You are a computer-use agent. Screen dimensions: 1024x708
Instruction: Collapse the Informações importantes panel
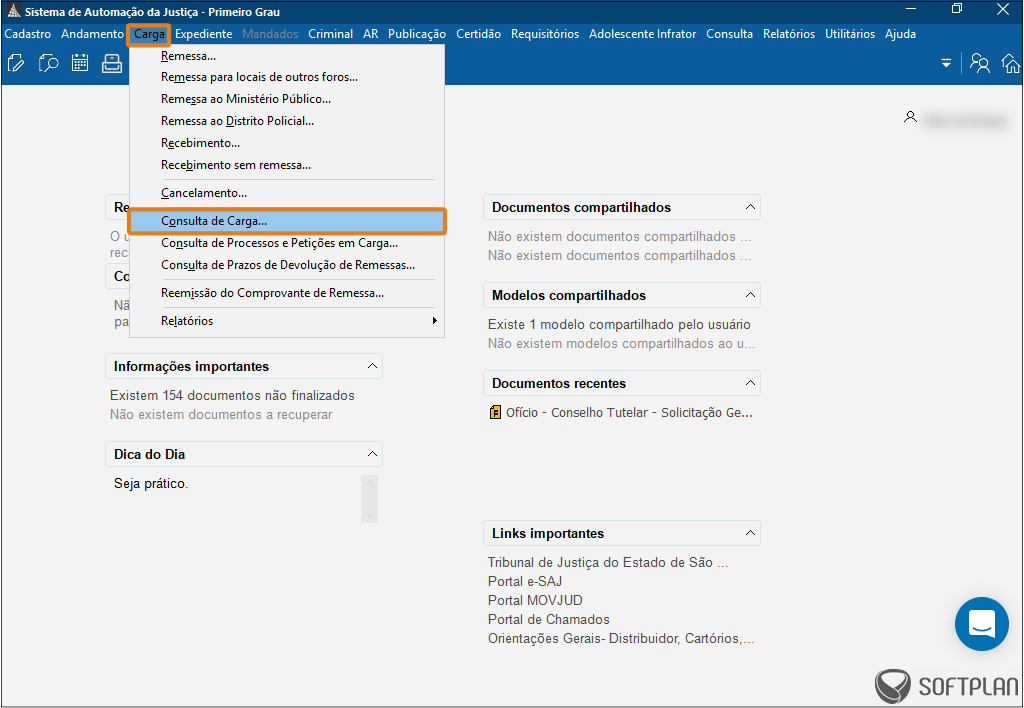click(x=372, y=366)
